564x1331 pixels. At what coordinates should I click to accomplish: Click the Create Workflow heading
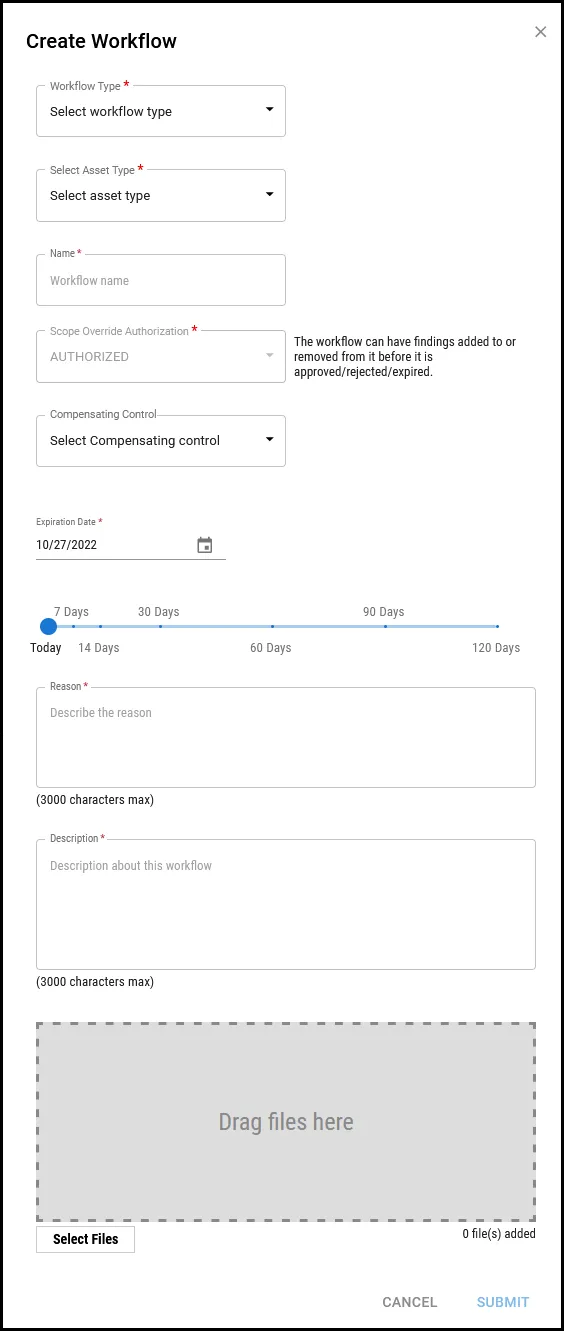click(x=101, y=41)
